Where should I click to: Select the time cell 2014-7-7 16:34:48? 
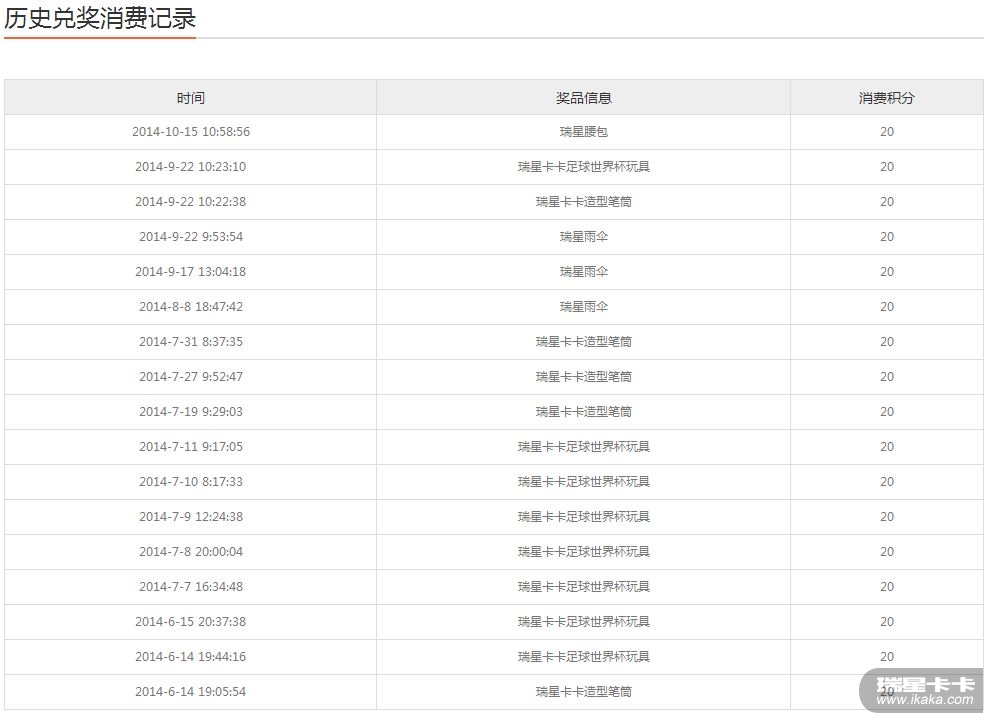[191, 587]
